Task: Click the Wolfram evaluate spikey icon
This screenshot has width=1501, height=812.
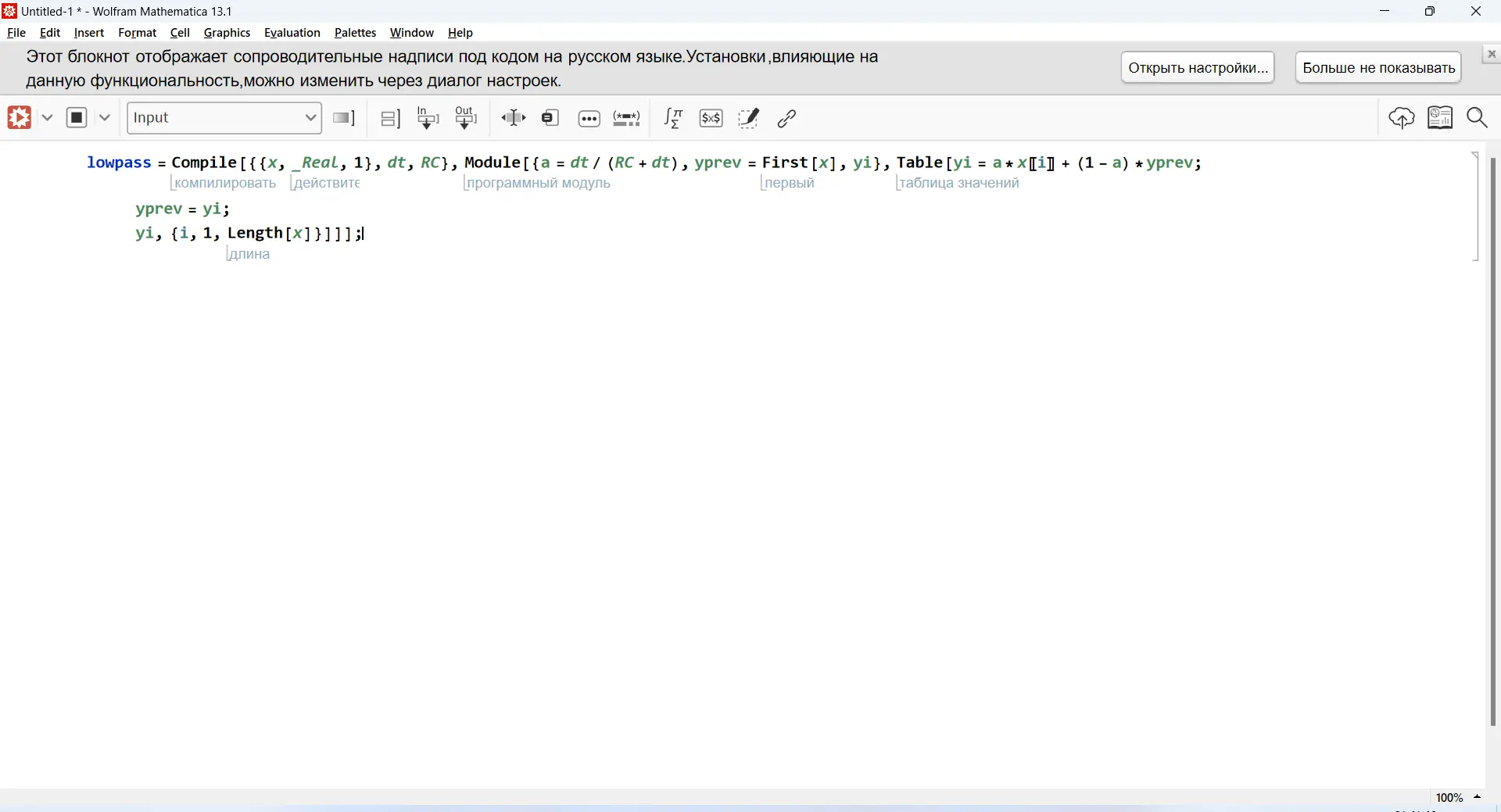Action: pos(20,118)
